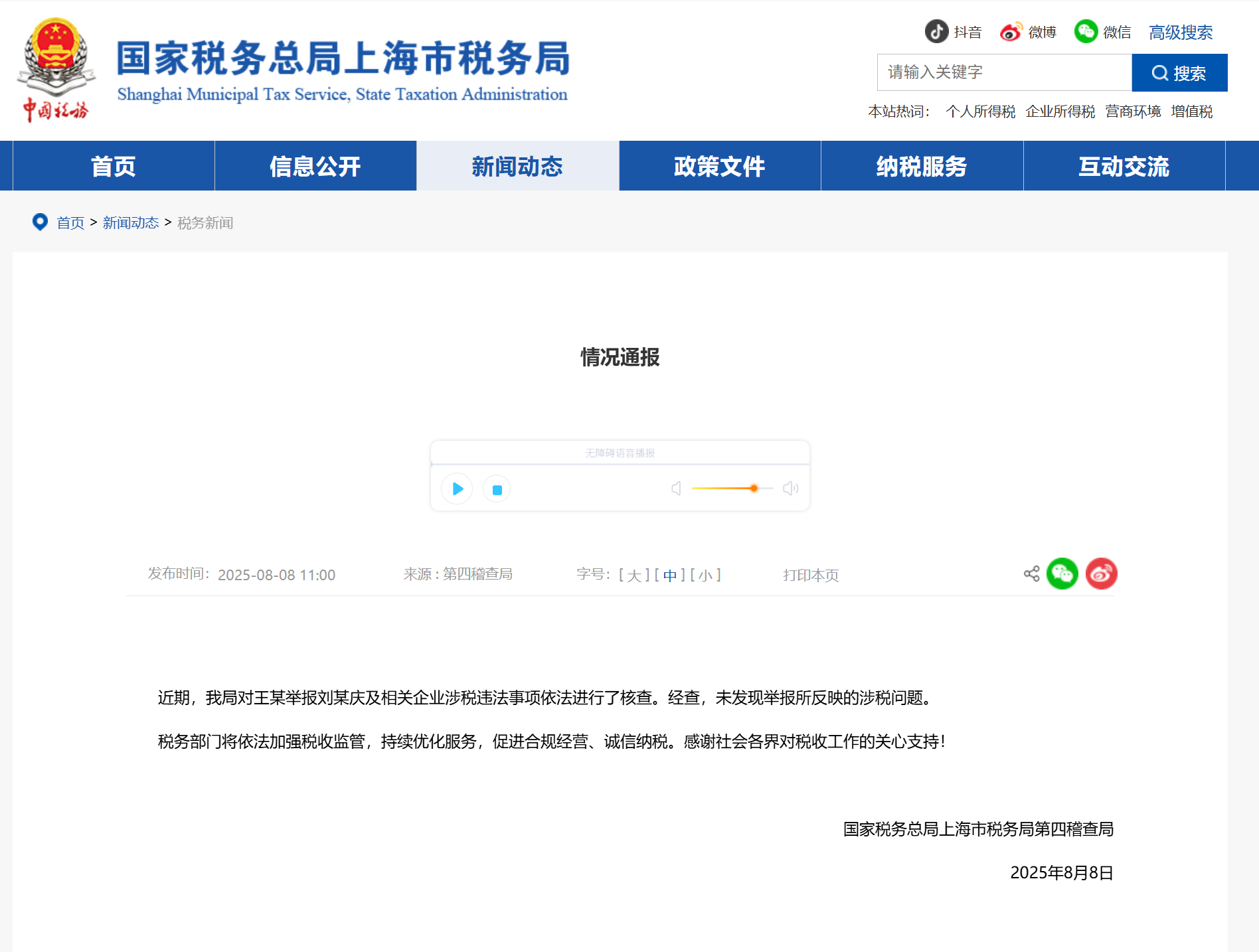Image resolution: width=1259 pixels, height=952 pixels.
Task: Click the audio volume slider
Action: point(732,489)
